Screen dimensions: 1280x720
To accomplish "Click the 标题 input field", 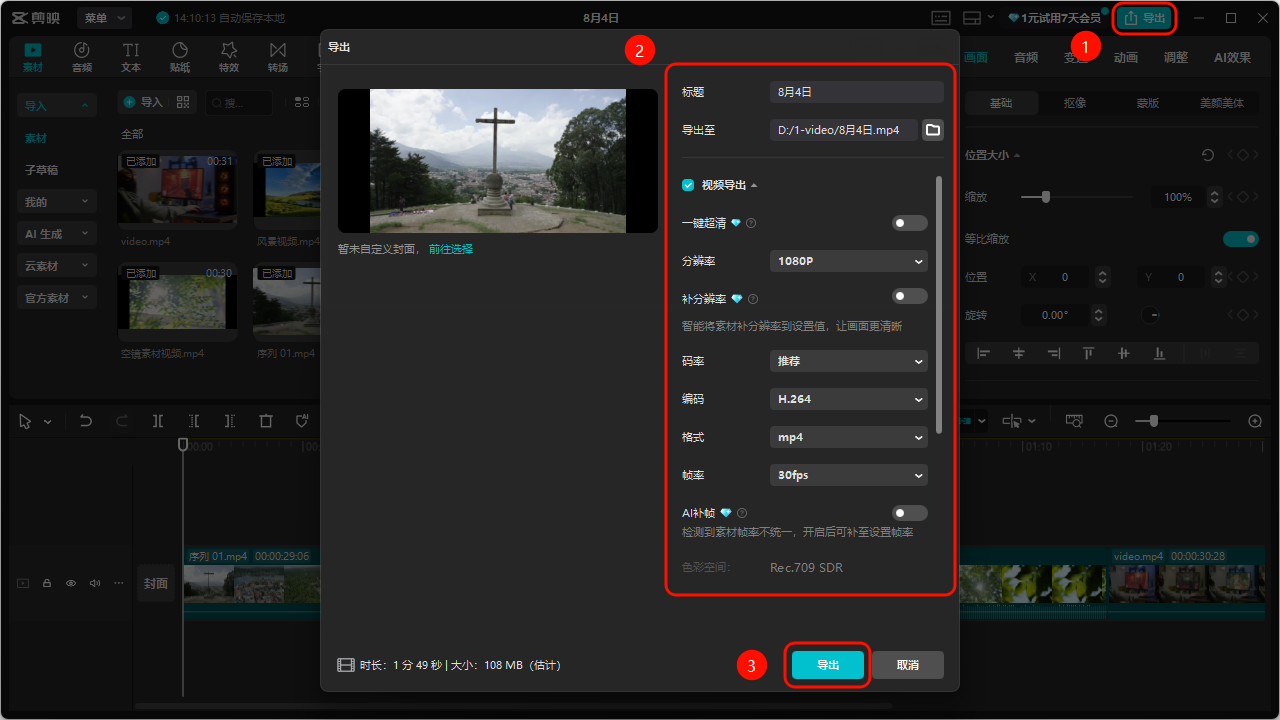I will (857, 92).
